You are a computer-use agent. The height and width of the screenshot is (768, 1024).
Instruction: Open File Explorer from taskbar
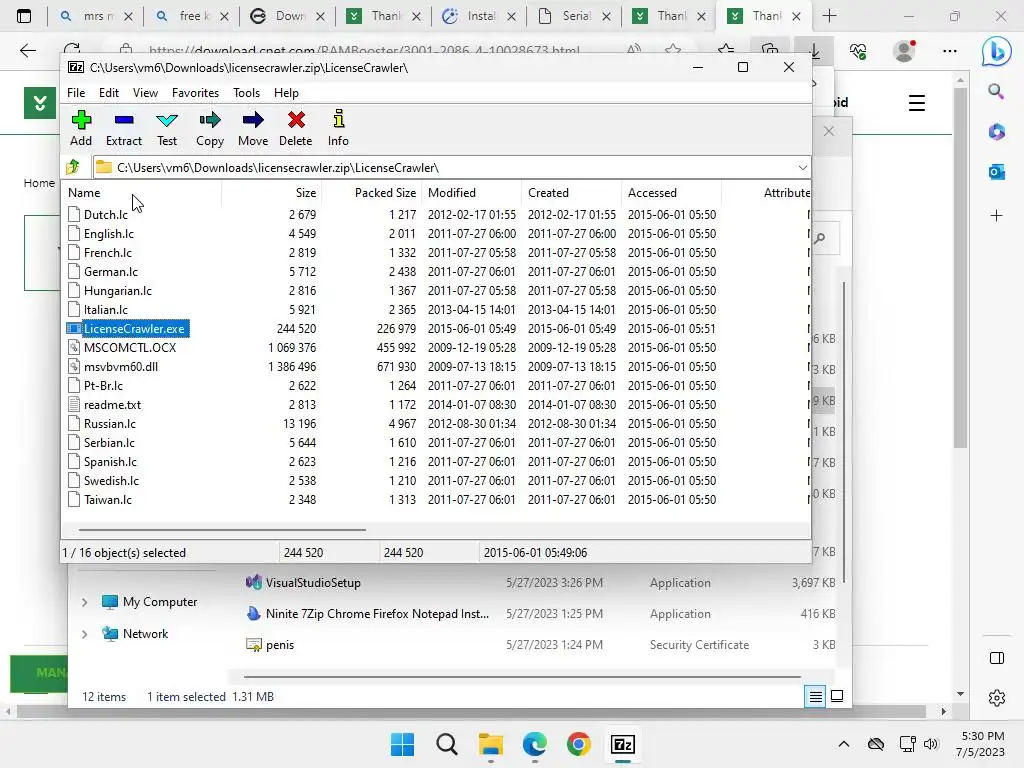click(490, 744)
